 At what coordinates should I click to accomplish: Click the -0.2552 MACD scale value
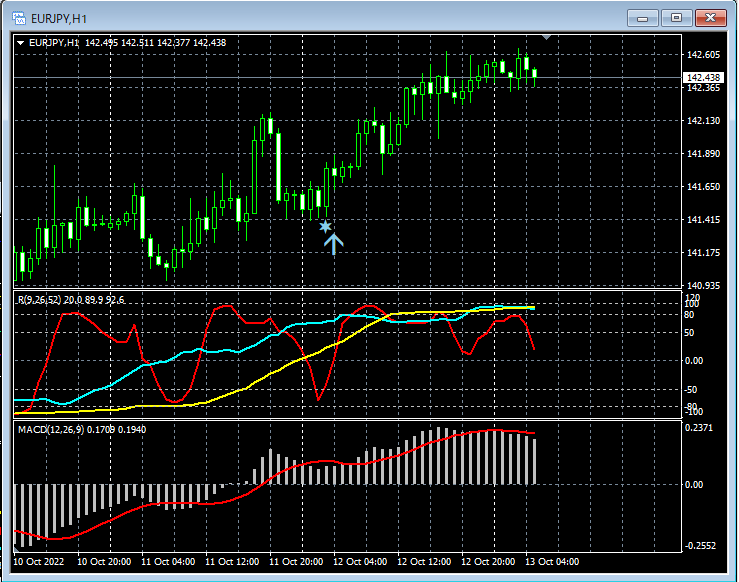pos(700,546)
